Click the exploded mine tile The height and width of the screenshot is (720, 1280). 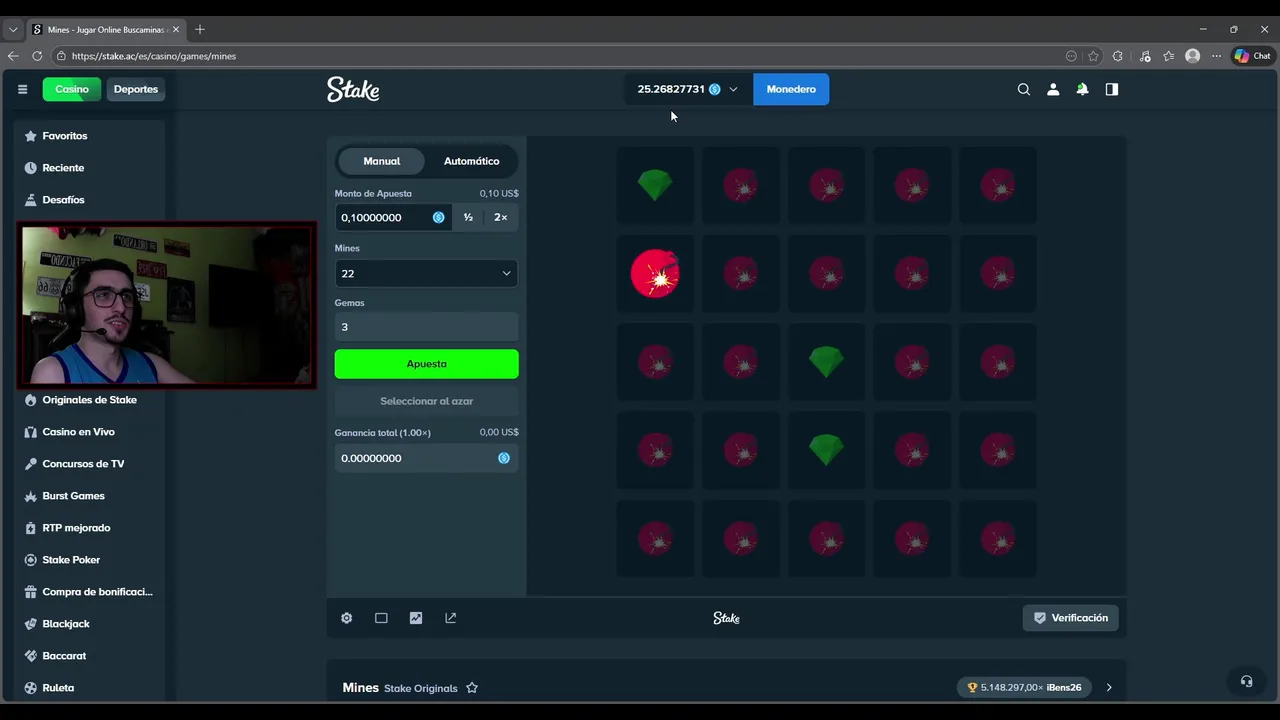coord(655,273)
